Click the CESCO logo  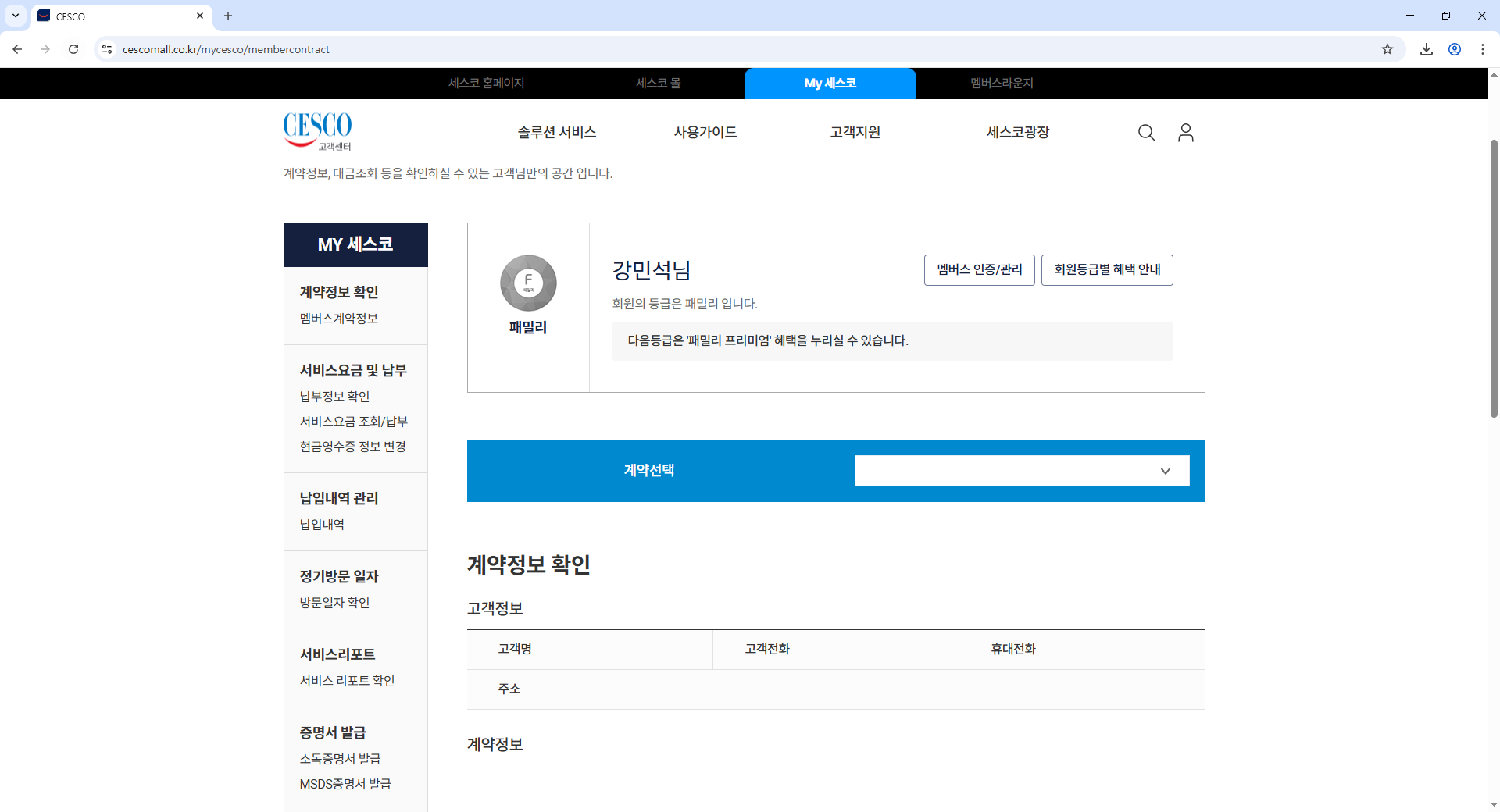pyautogui.click(x=317, y=130)
